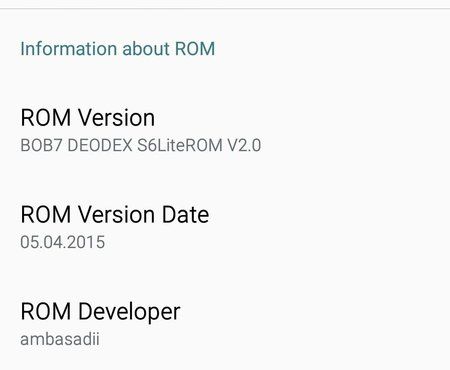Select the 'ambasadii' developer name

coord(60,339)
